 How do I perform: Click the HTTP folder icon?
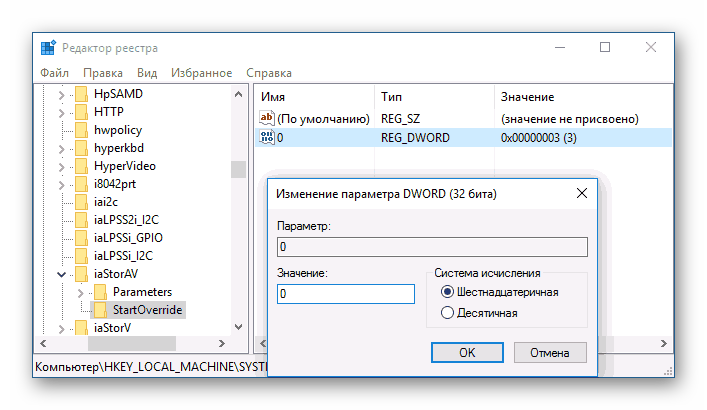82,112
